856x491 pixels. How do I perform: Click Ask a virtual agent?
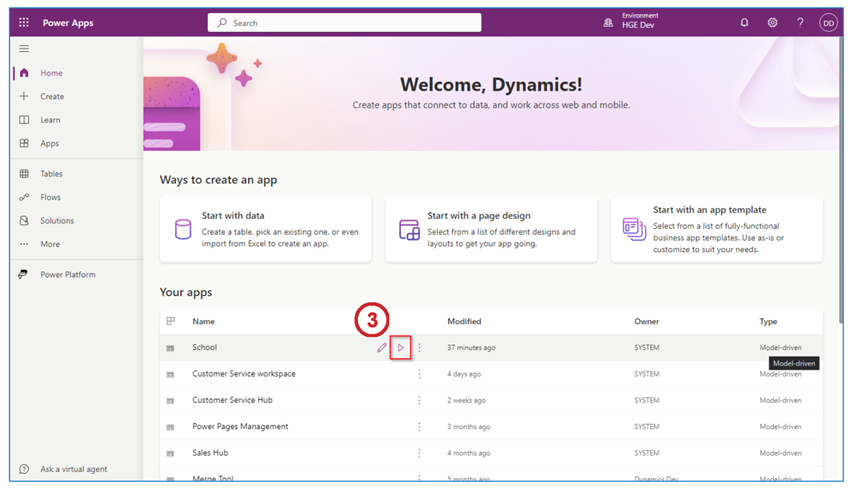point(73,469)
